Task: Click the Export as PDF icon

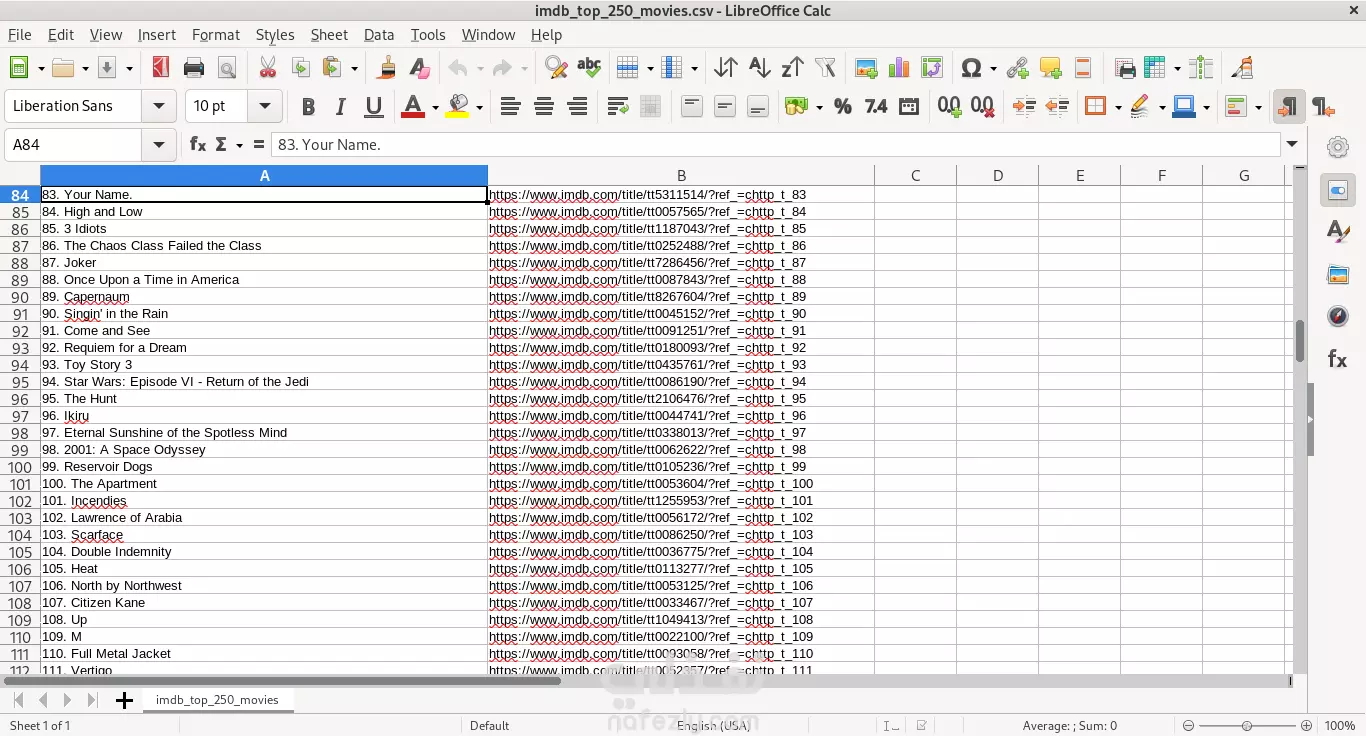Action: pos(160,68)
